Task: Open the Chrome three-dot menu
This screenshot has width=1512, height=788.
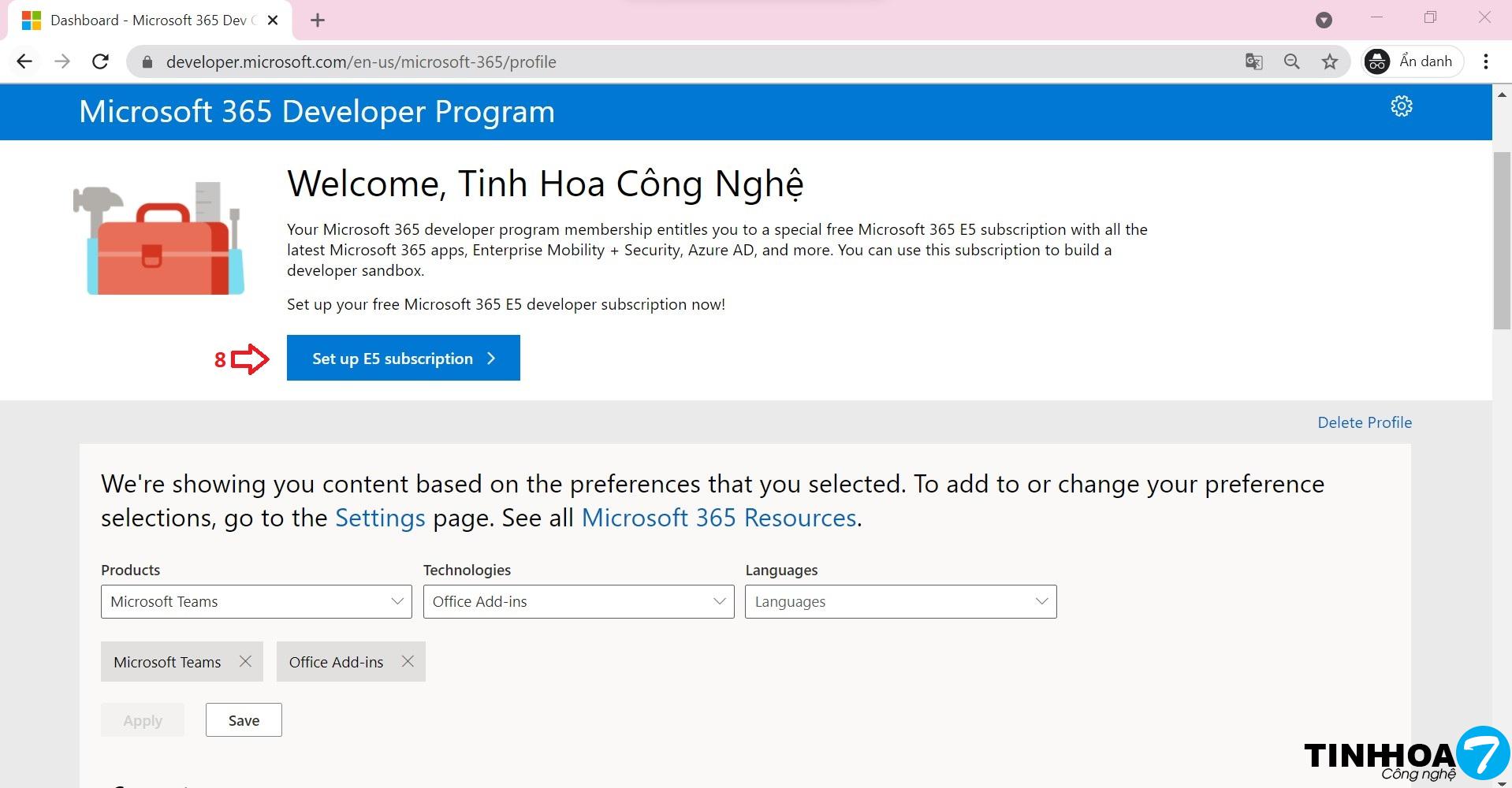Action: pyautogui.click(x=1485, y=61)
